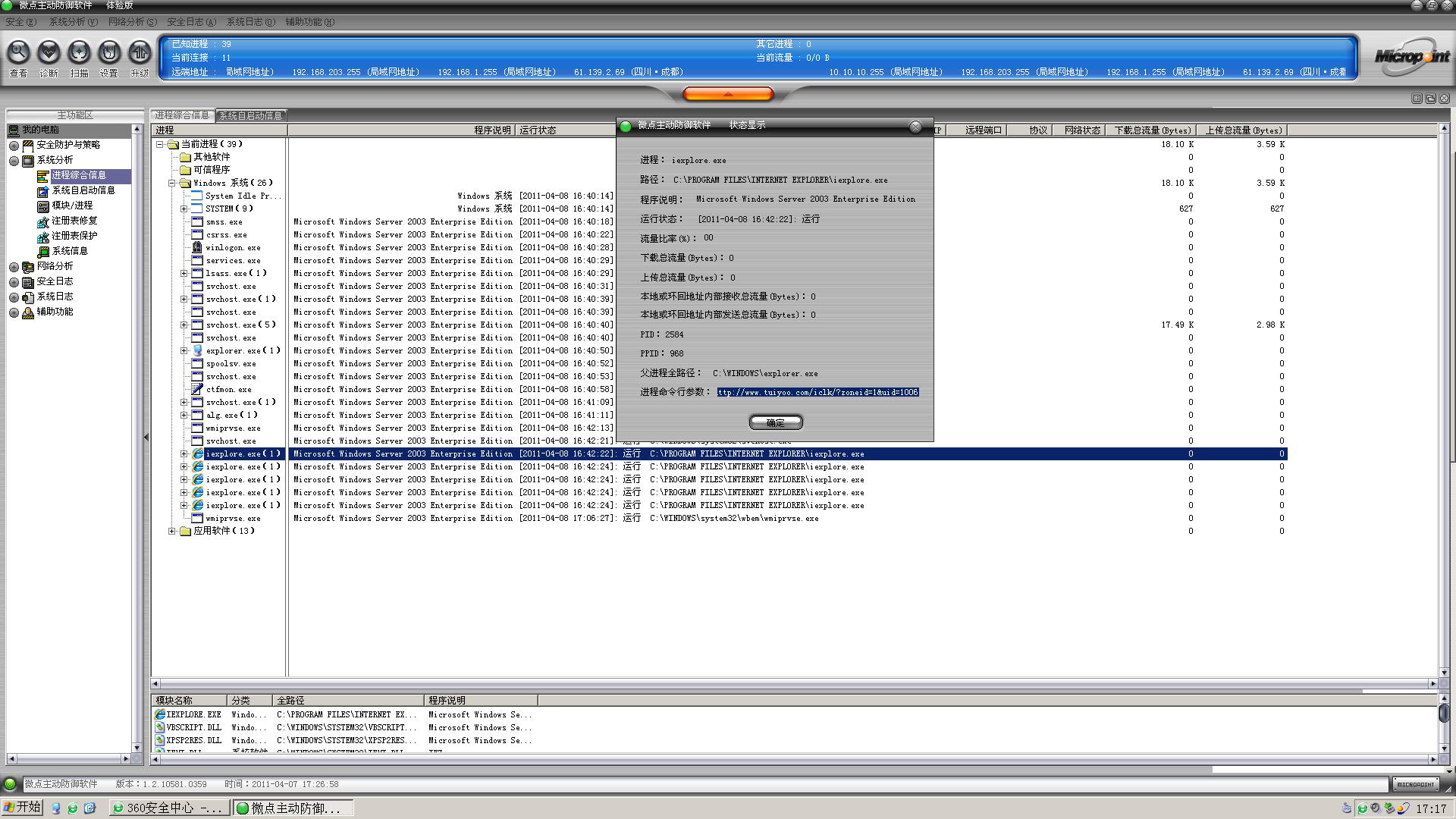Expand 安全防护与策略 sidebar node

(x=14, y=145)
